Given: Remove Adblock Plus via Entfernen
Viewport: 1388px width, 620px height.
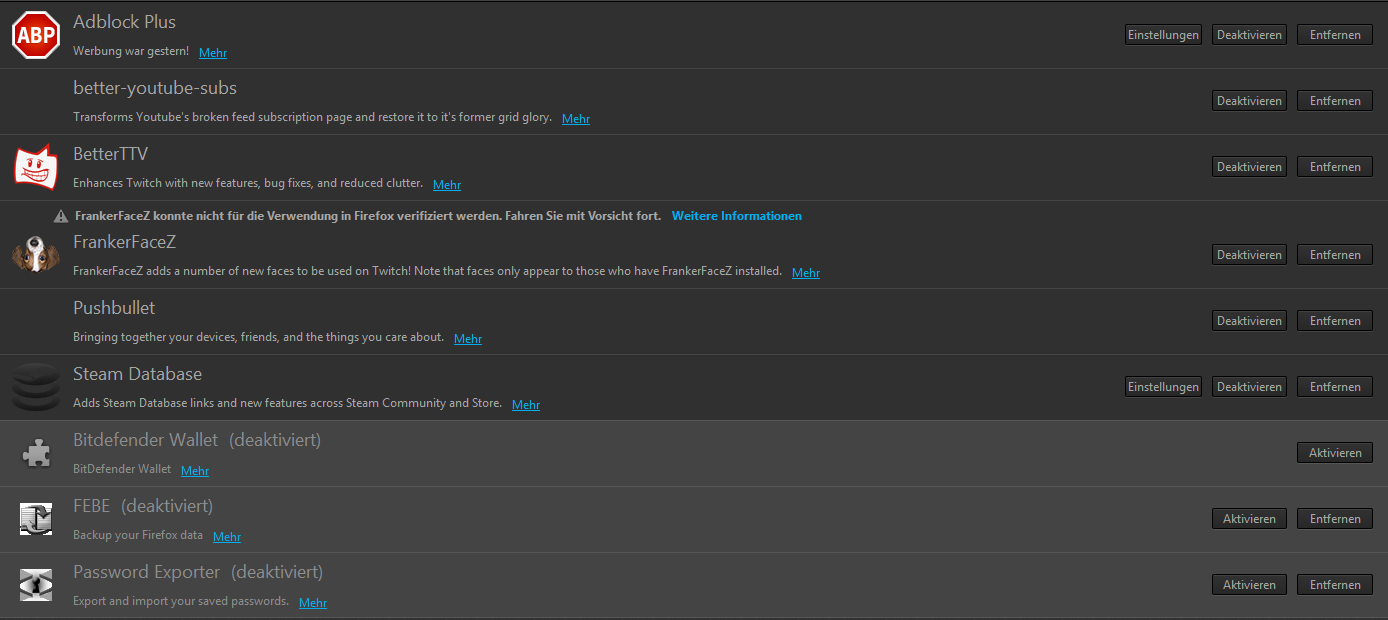Looking at the screenshot, I should (x=1335, y=35).
